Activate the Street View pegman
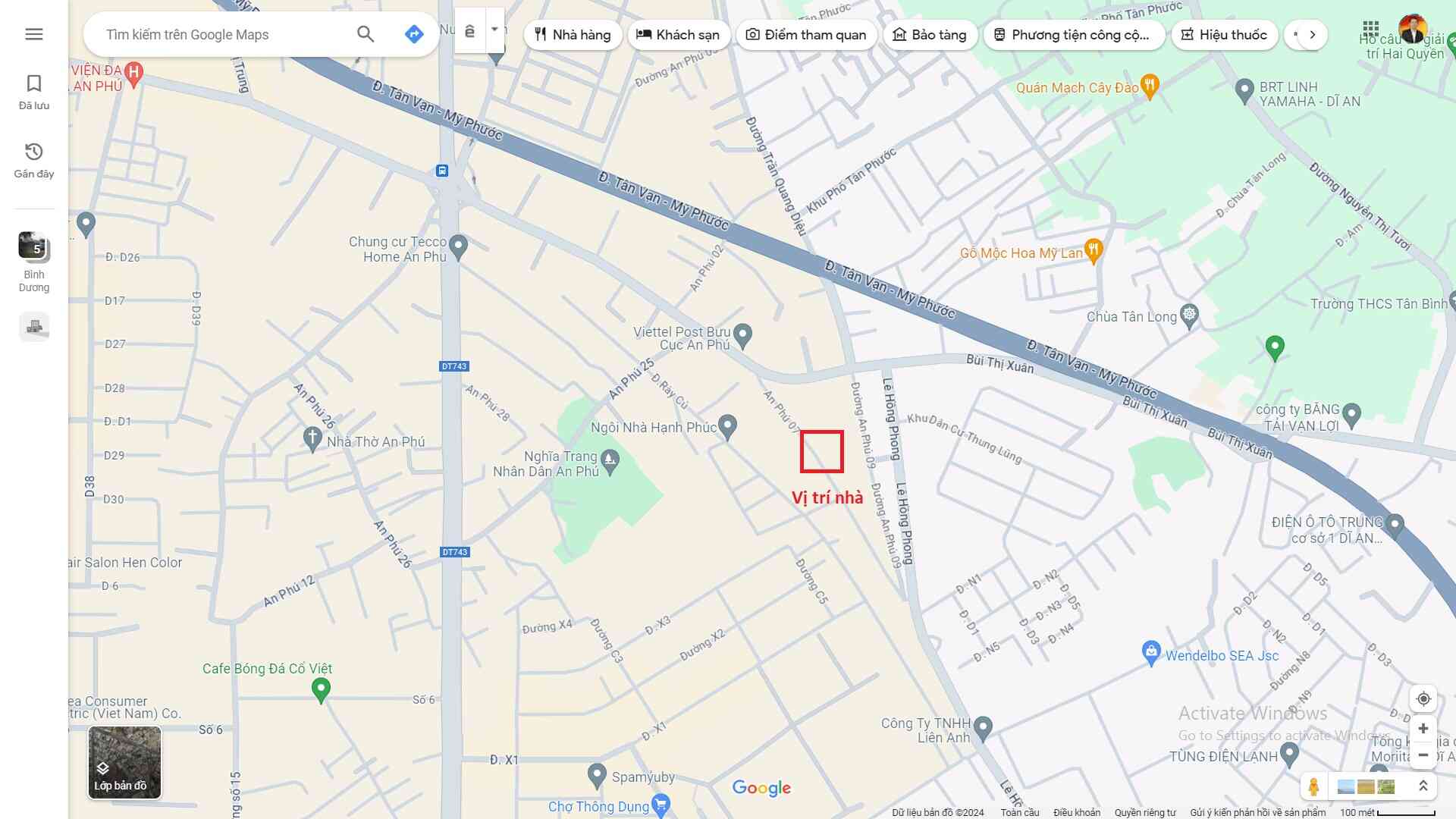 1313,786
